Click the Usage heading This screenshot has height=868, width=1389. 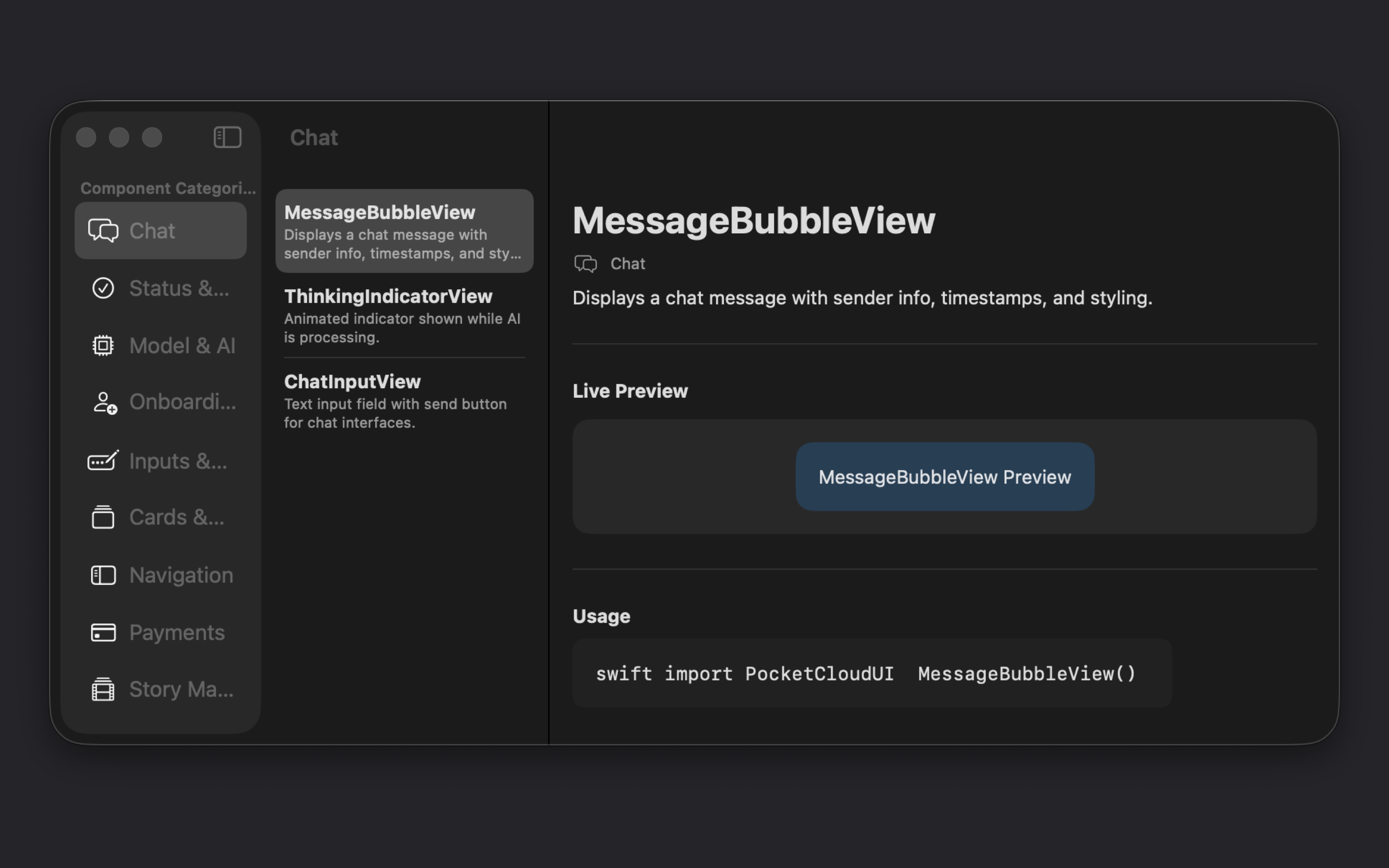[x=601, y=616]
